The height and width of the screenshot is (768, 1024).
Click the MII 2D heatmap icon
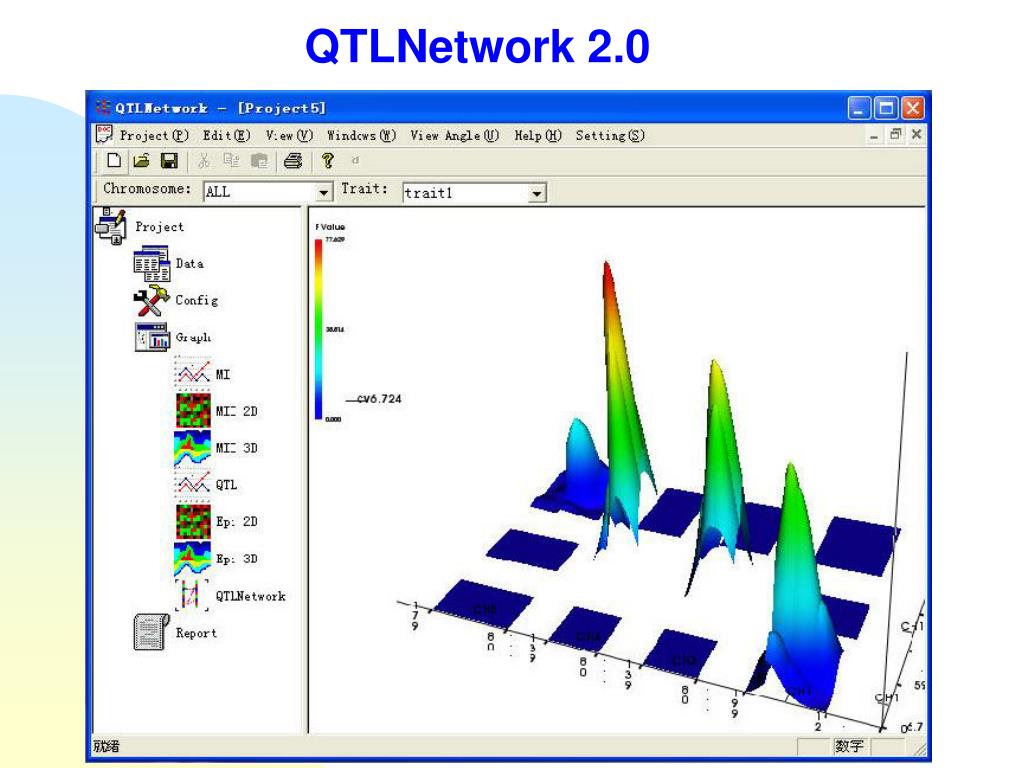193,411
